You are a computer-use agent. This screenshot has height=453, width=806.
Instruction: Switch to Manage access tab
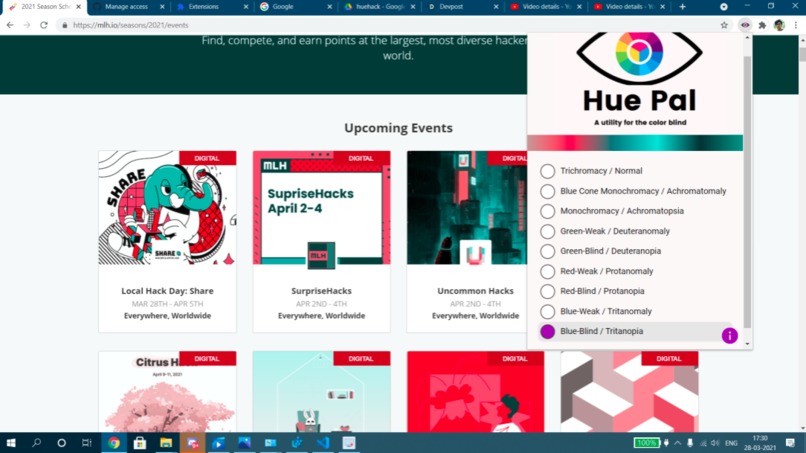pos(126,7)
